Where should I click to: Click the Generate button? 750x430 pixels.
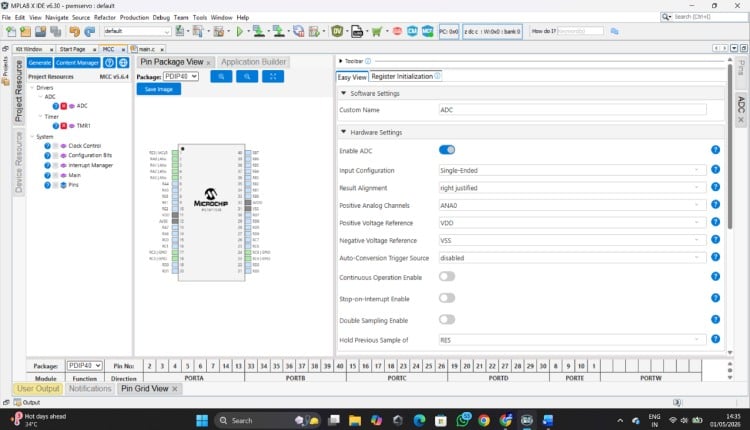(x=40, y=63)
